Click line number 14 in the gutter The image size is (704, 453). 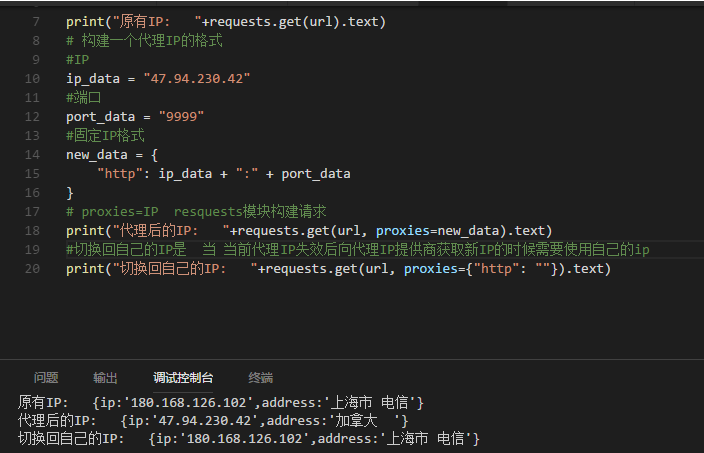pyautogui.click(x=34, y=154)
